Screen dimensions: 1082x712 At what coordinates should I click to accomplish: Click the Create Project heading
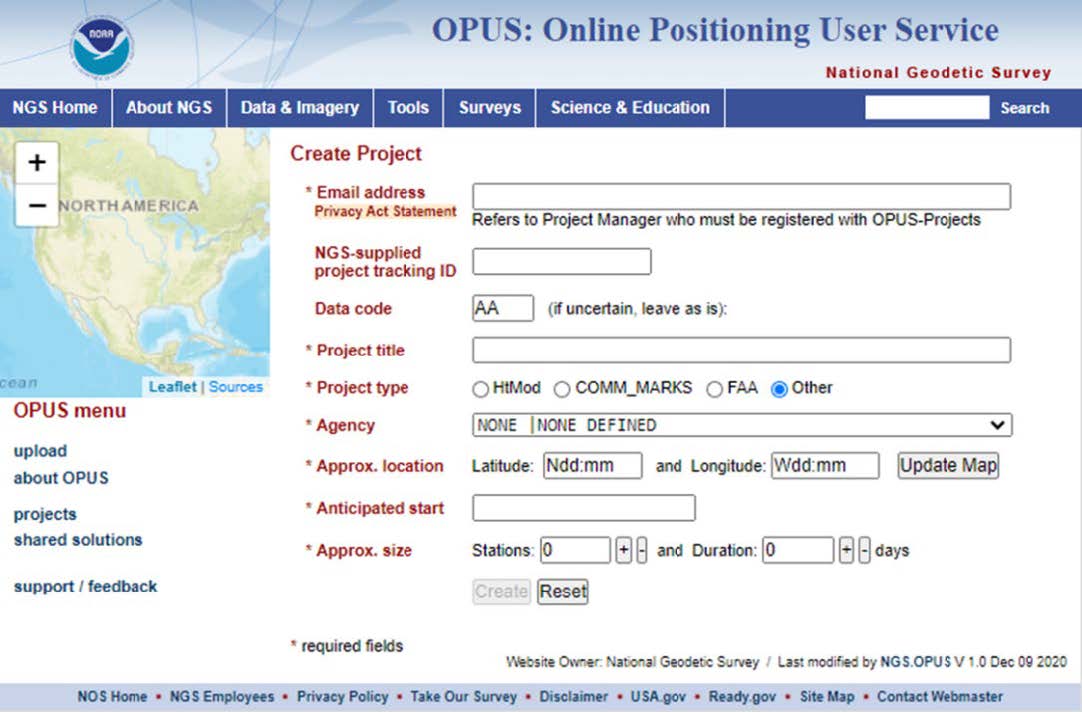(355, 153)
